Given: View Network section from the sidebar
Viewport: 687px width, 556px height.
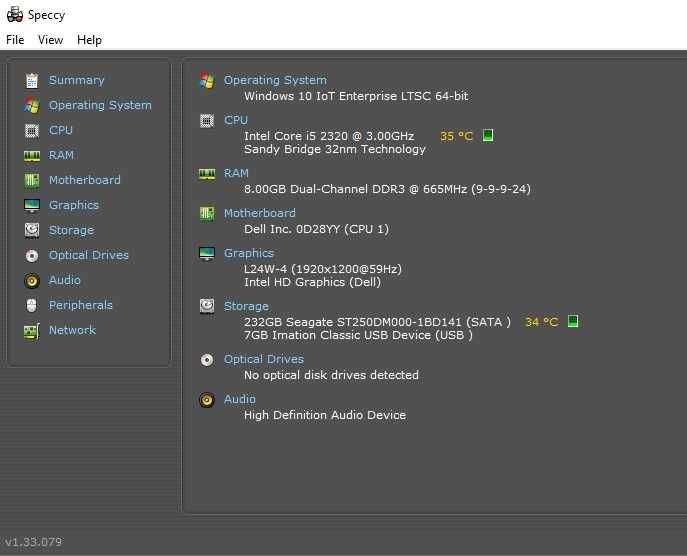Looking at the screenshot, I should click(x=72, y=330).
